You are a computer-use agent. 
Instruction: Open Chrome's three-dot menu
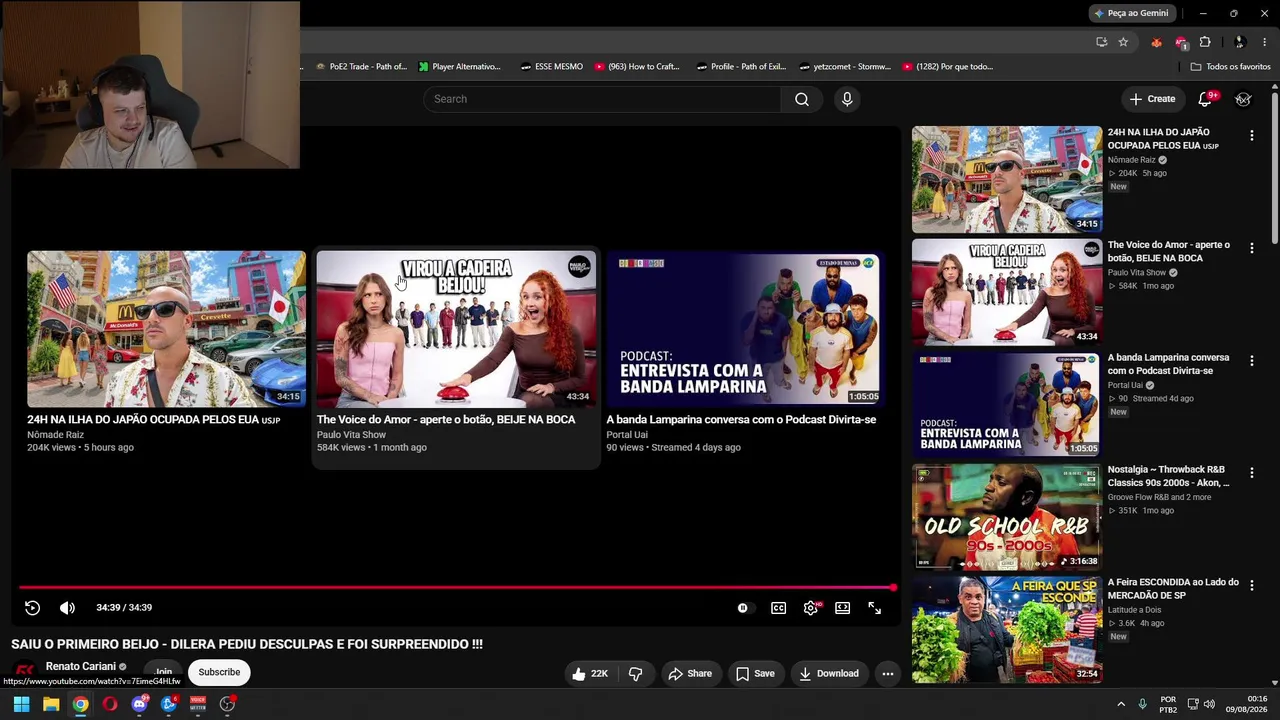(1266, 42)
